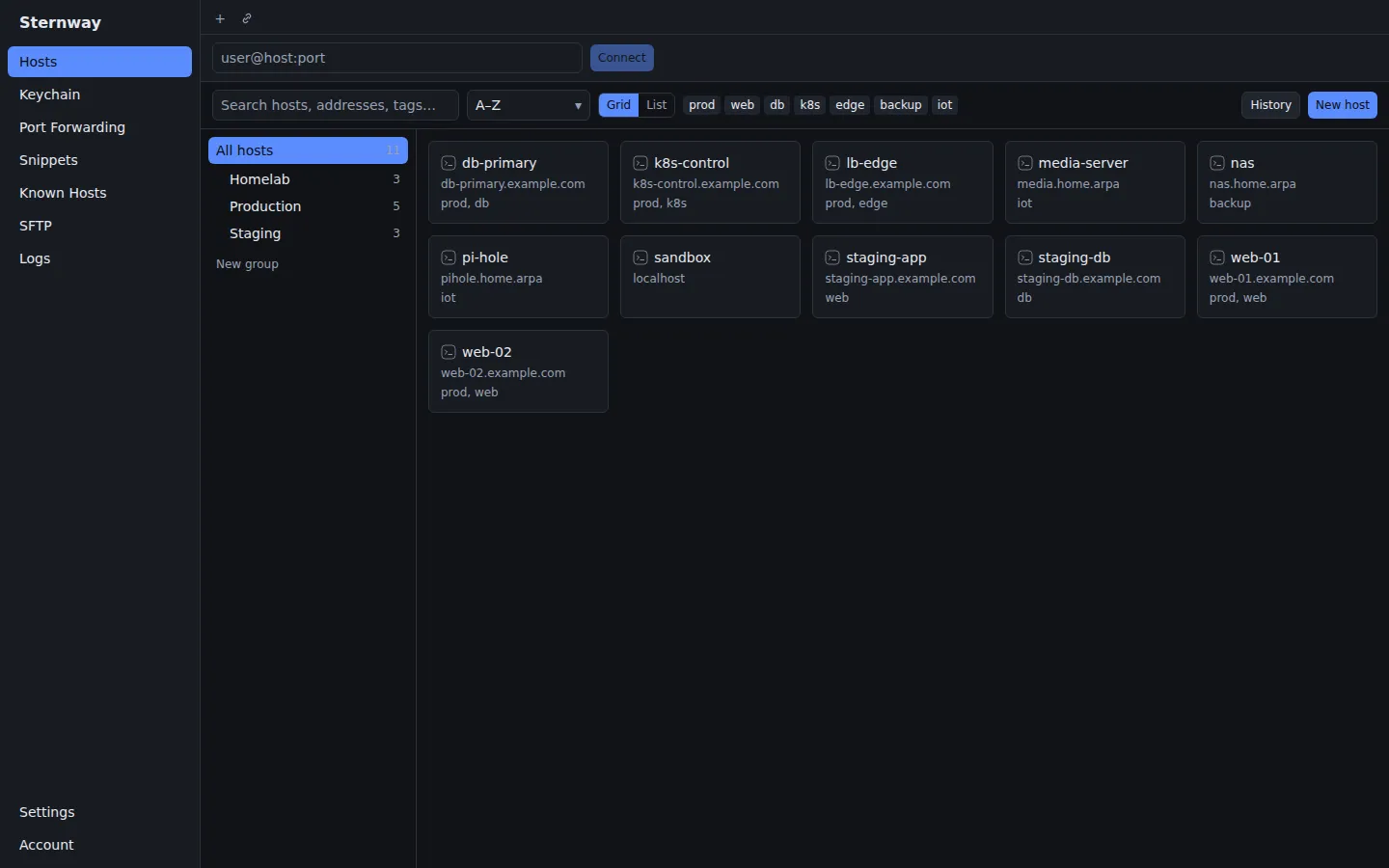Click the New host button
Image resolution: width=1389 pixels, height=868 pixels.
pos(1343,105)
